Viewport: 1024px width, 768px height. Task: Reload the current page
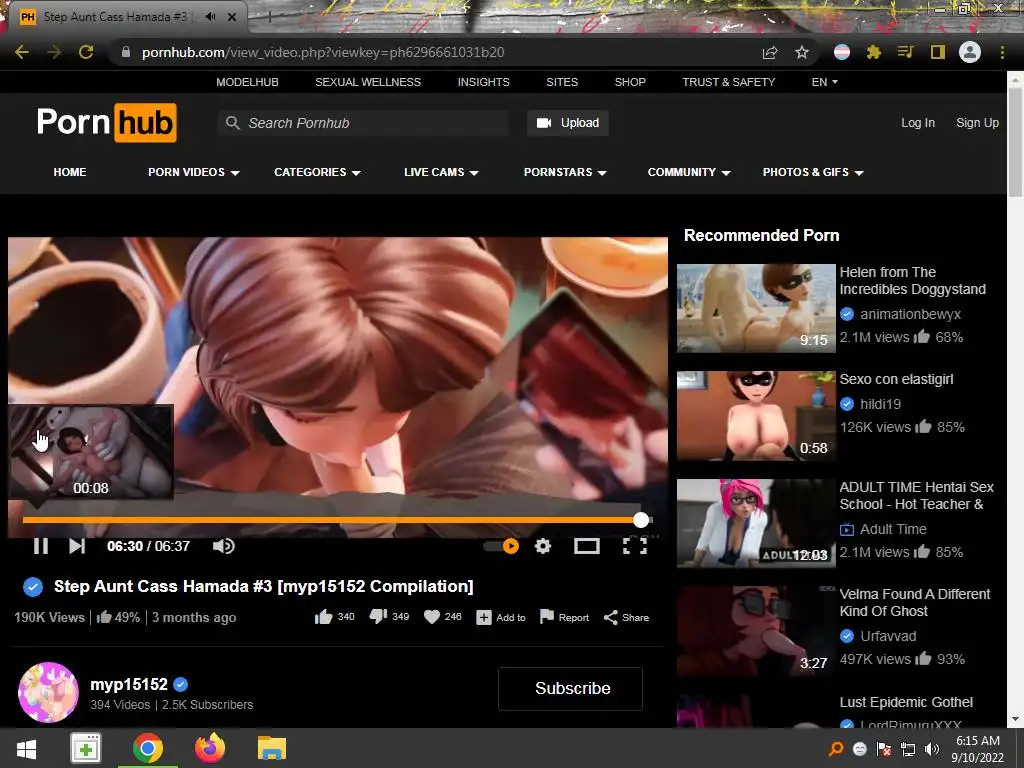click(x=86, y=52)
